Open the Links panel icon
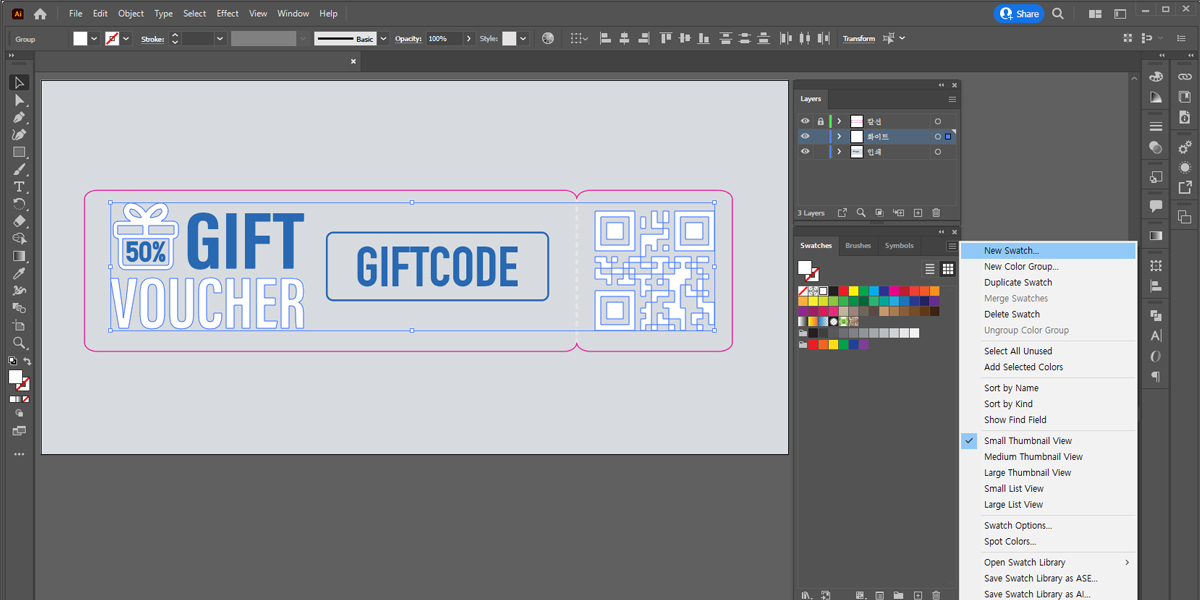The width and height of the screenshot is (1200, 600). coord(1185,77)
